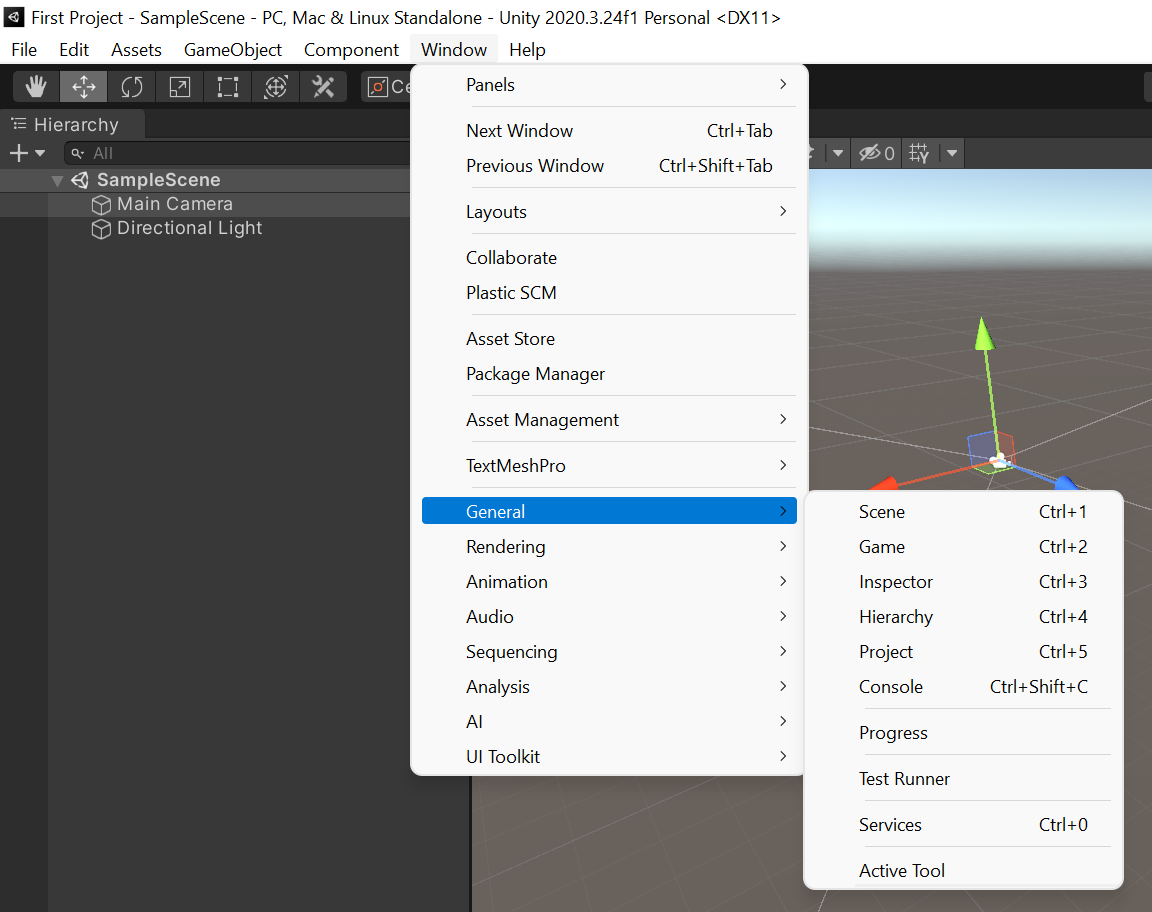Collapse the SampleScene hierarchy triangle

tap(57, 180)
